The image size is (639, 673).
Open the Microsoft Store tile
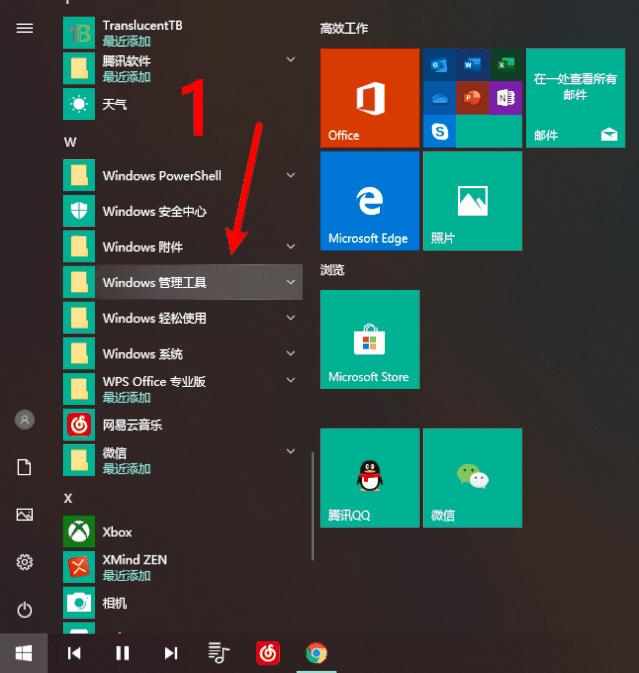[369, 340]
